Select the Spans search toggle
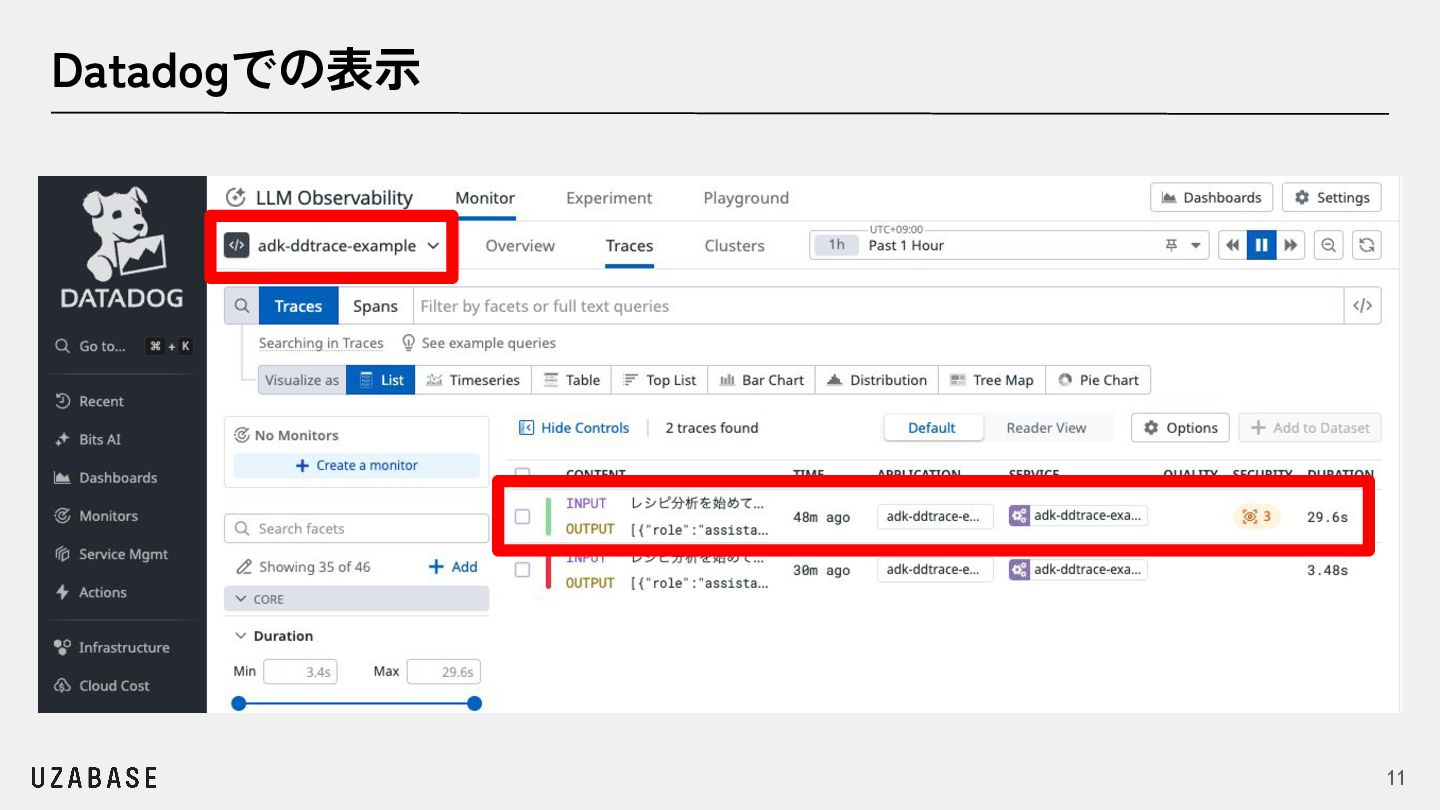This screenshot has height=810, width=1440. [x=375, y=306]
